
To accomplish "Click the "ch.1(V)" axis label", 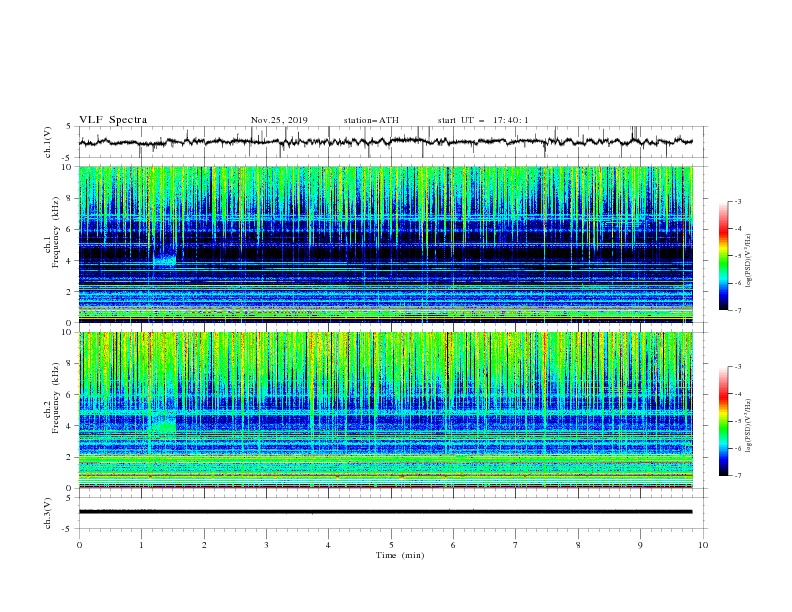I will point(48,142).
